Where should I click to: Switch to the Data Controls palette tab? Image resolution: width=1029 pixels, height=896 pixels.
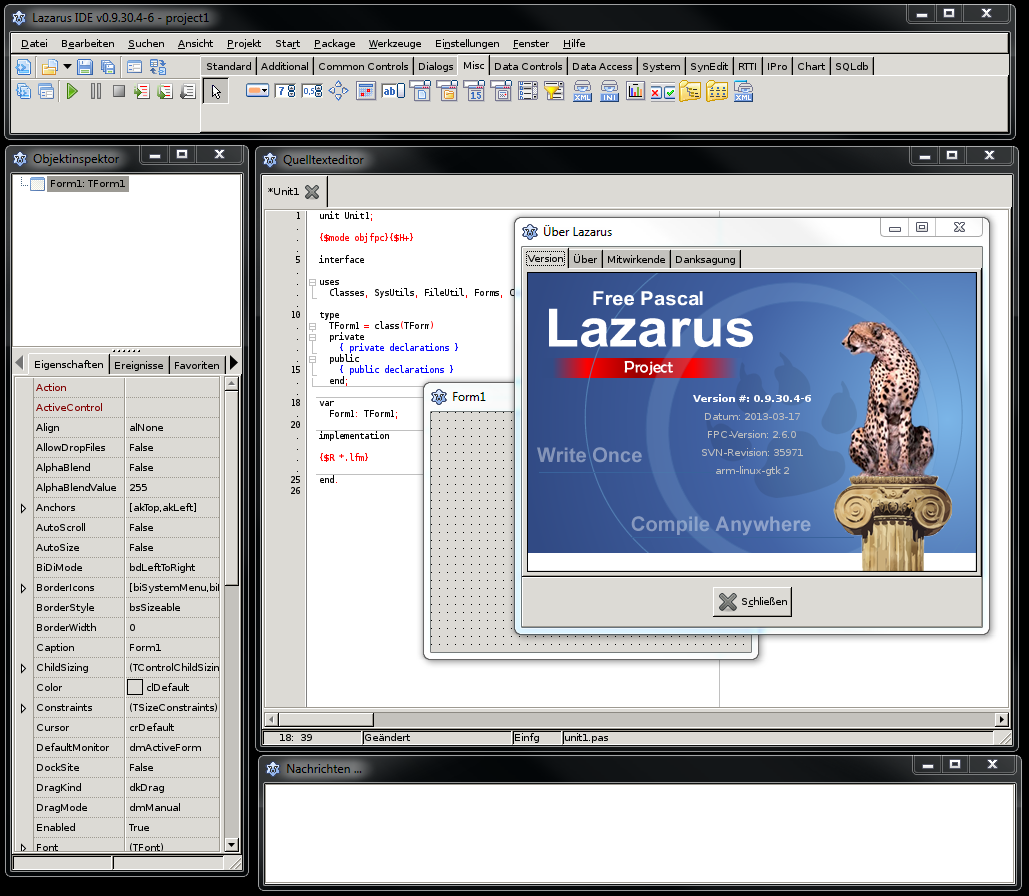point(528,66)
